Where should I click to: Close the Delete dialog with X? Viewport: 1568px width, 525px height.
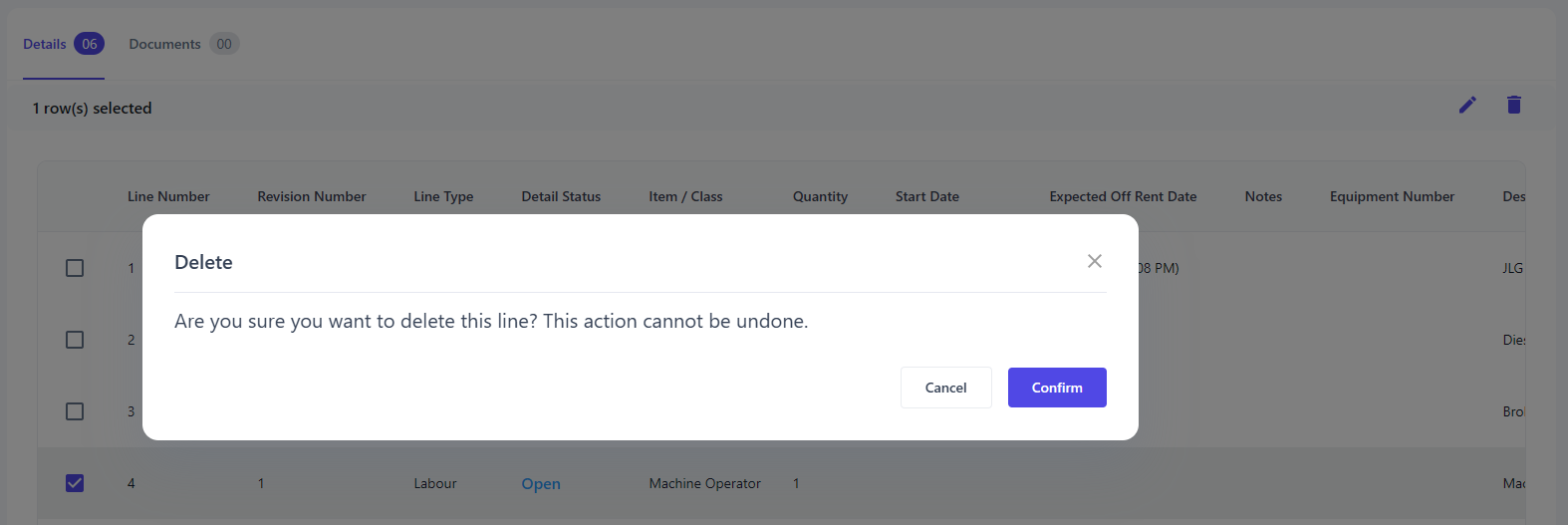coord(1094,261)
